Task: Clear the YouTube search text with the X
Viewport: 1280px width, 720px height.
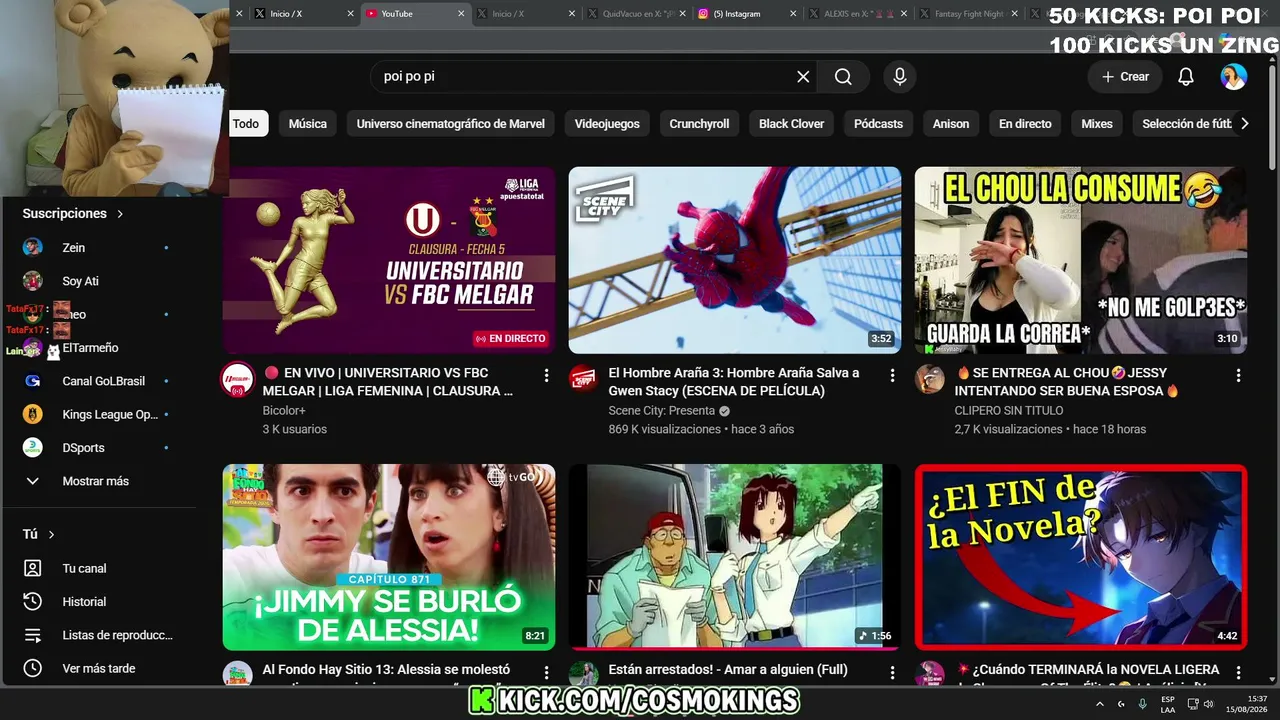Action: click(x=803, y=77)
